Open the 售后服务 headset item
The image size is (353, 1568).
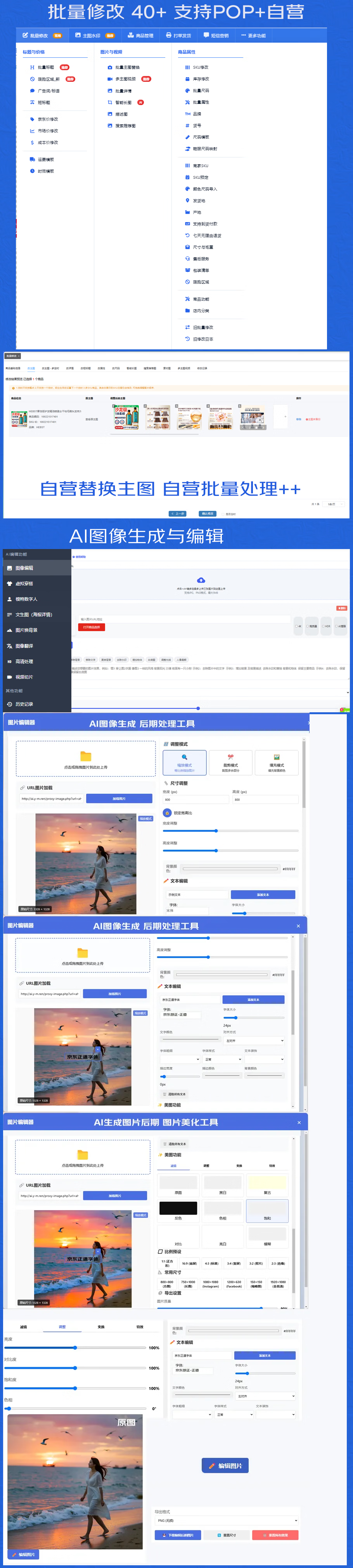(x=197, y=259)
